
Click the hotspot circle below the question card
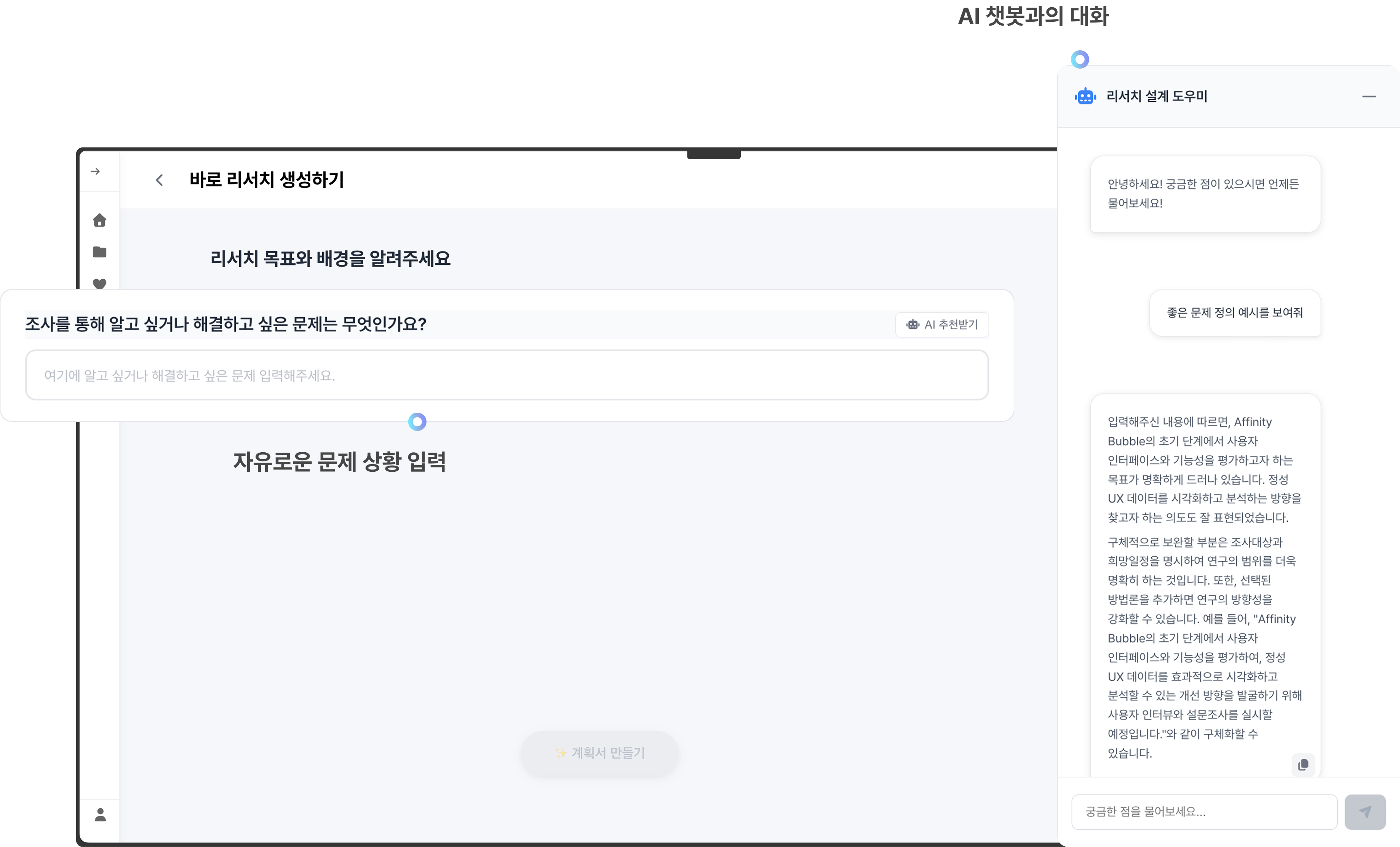tap(417, 422)
